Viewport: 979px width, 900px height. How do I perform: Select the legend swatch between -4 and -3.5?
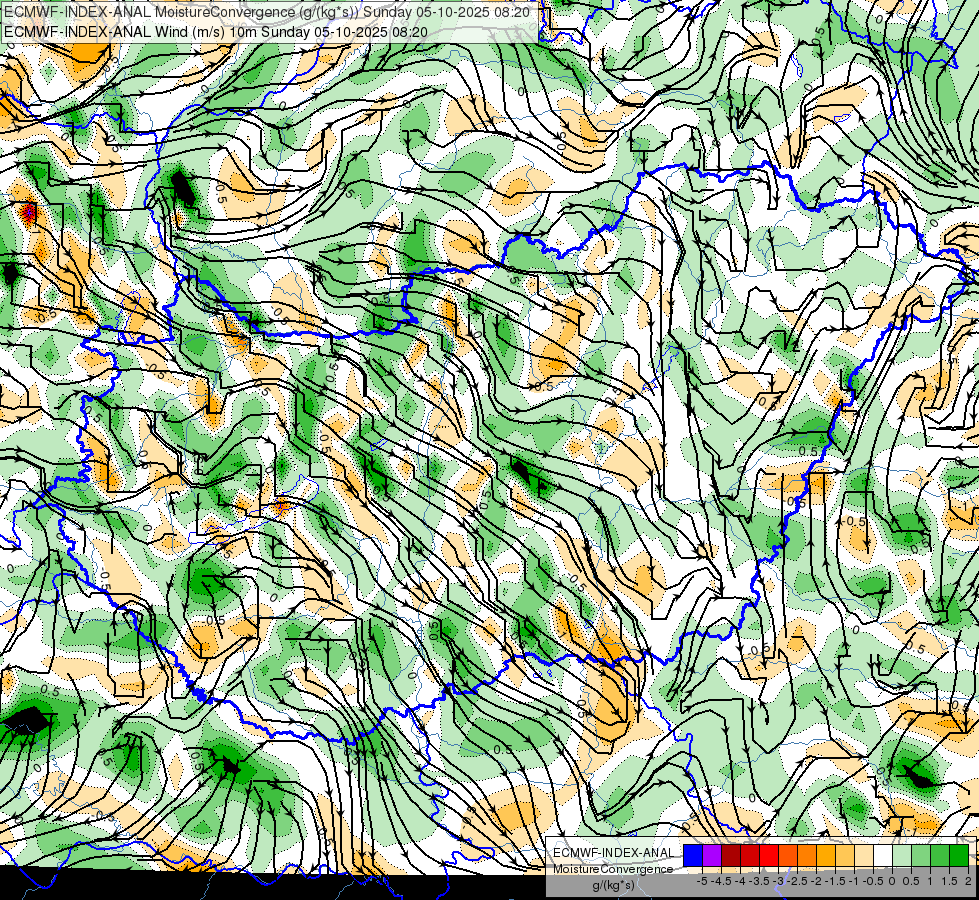(750, 855)
